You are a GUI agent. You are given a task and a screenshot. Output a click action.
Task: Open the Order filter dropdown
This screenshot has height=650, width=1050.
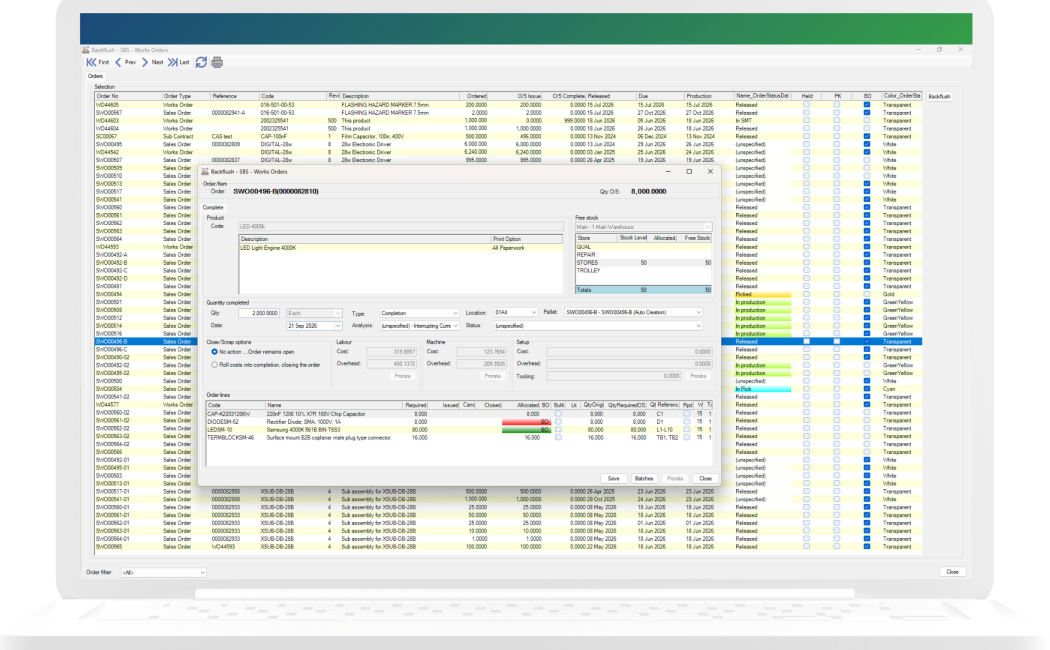coord(163,572)
